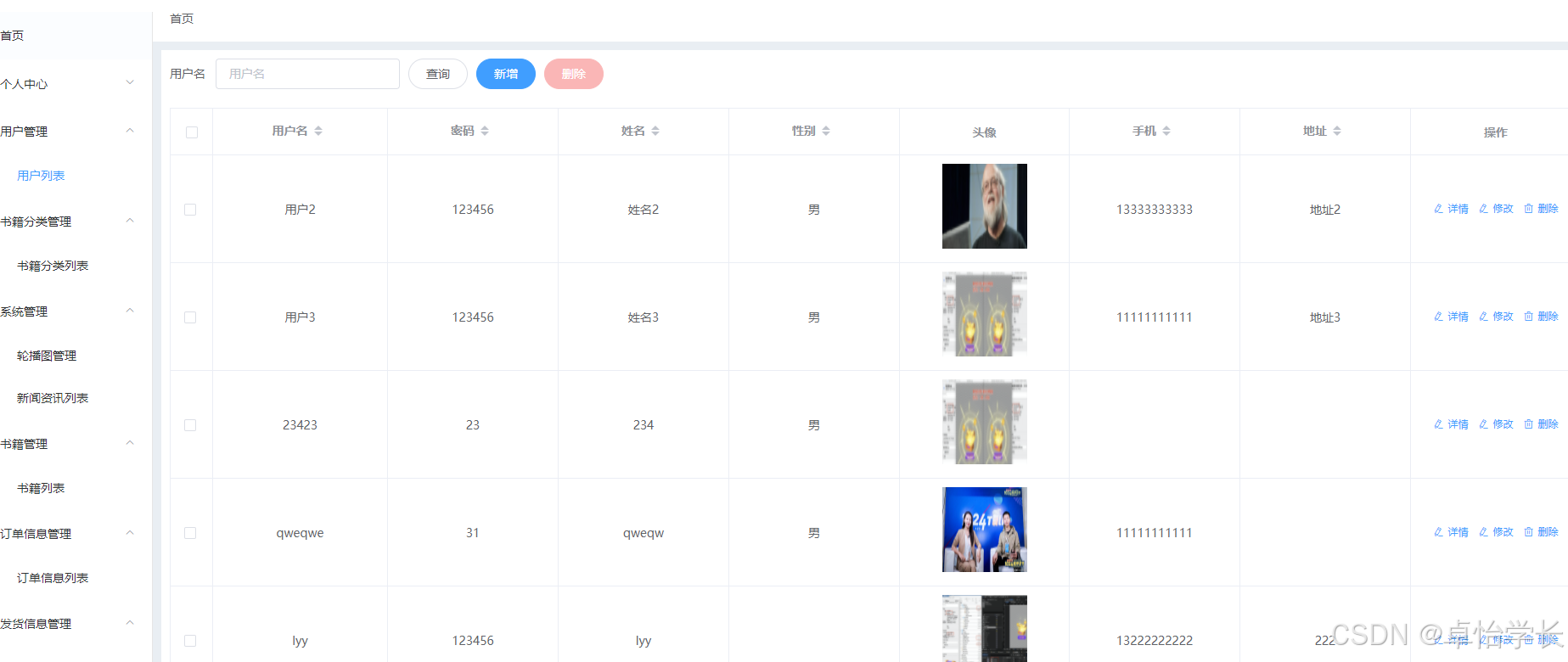Toggle the select-all header checkbox
Viewport: 1568px width, 662px height.
[x=192, y=132]
